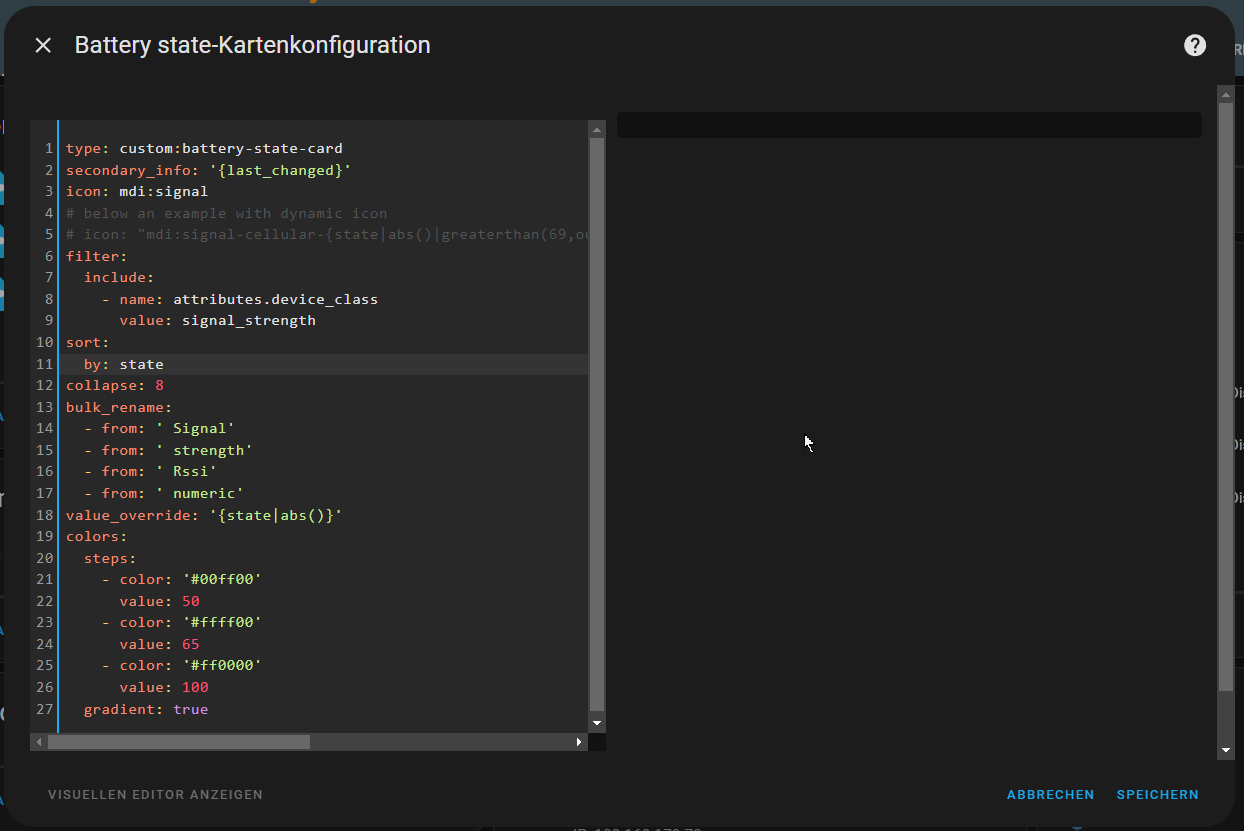This screenshot has height=831, width=1244.
Task: Switch to visual editor via VISUELLEN EDITOR ANZEIGEN
Action: [x=155, y=795]
